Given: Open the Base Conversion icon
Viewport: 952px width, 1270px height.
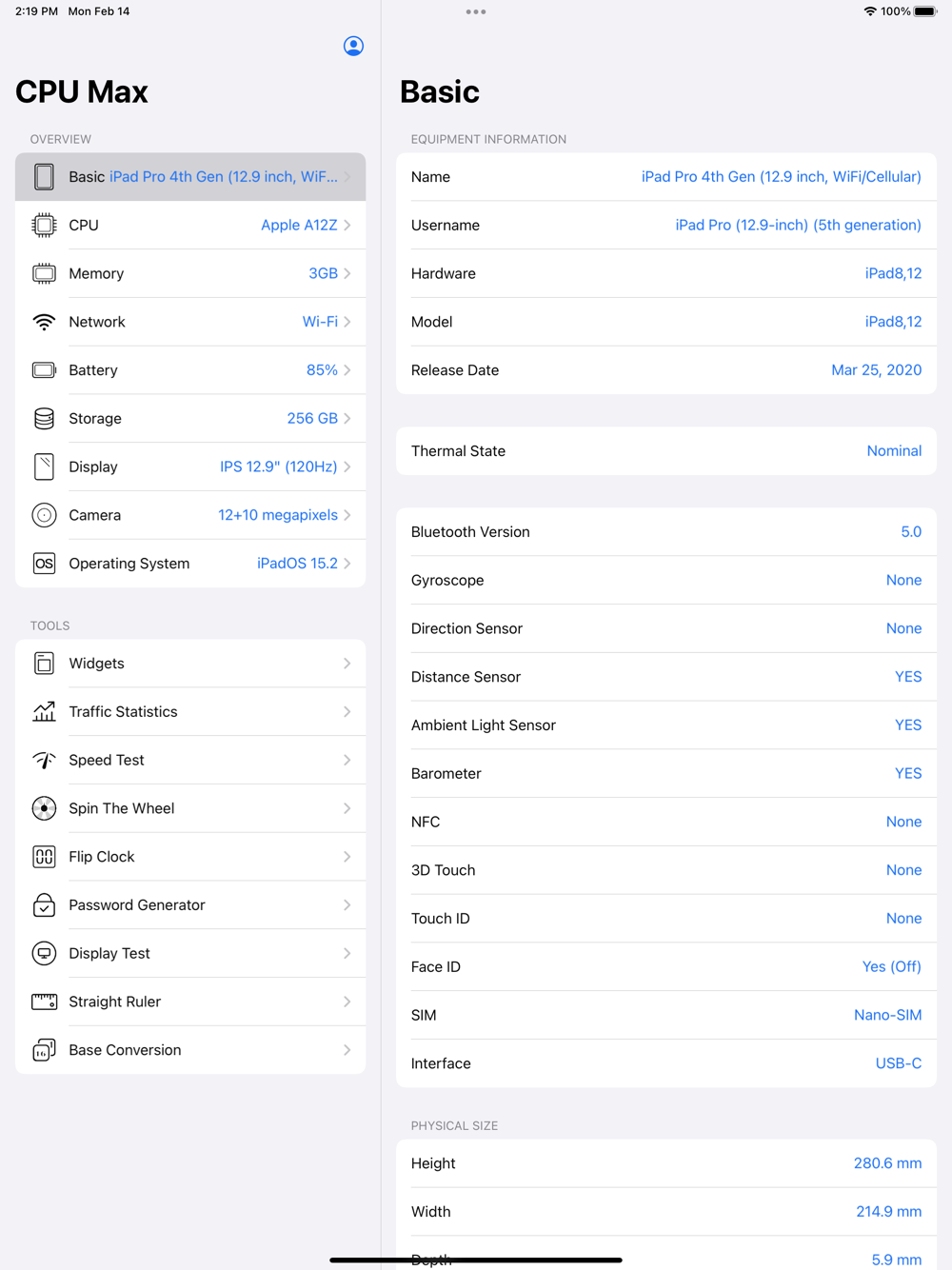Looking at the screenshot, I should tap(44, 1050).
